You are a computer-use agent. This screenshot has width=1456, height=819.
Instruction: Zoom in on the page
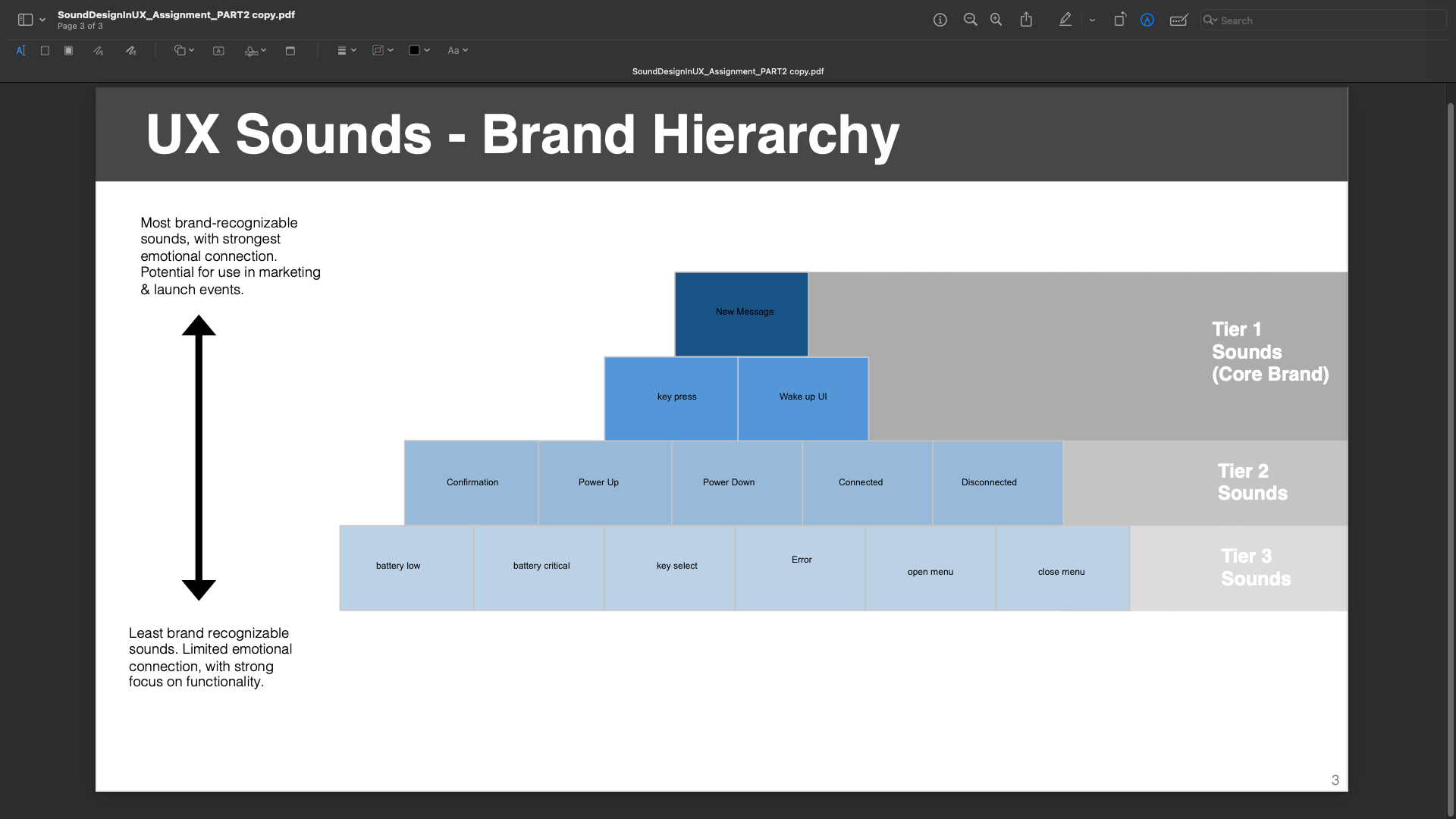996,20
